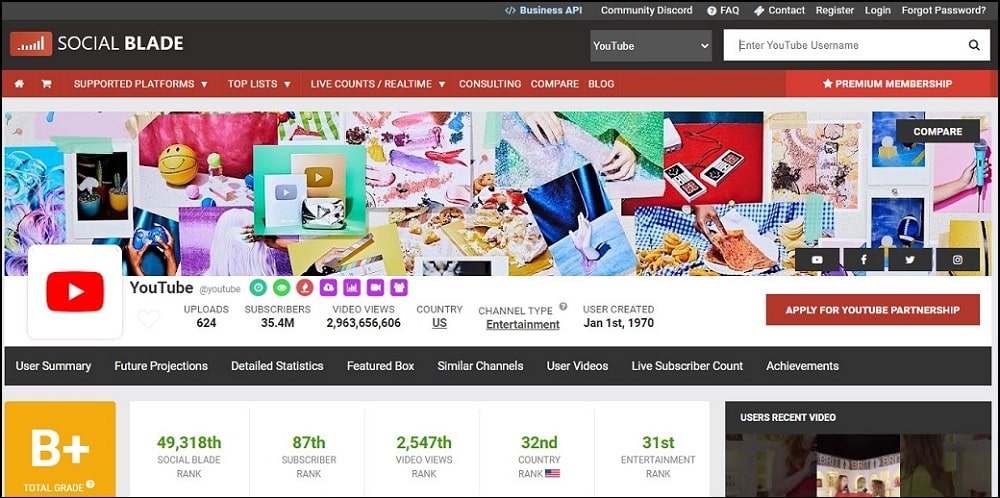The width and height of the screenshot is (1000, 498).
Task: Click Apply for YouTube Partnership button
Action: click(x=872, y=310)
